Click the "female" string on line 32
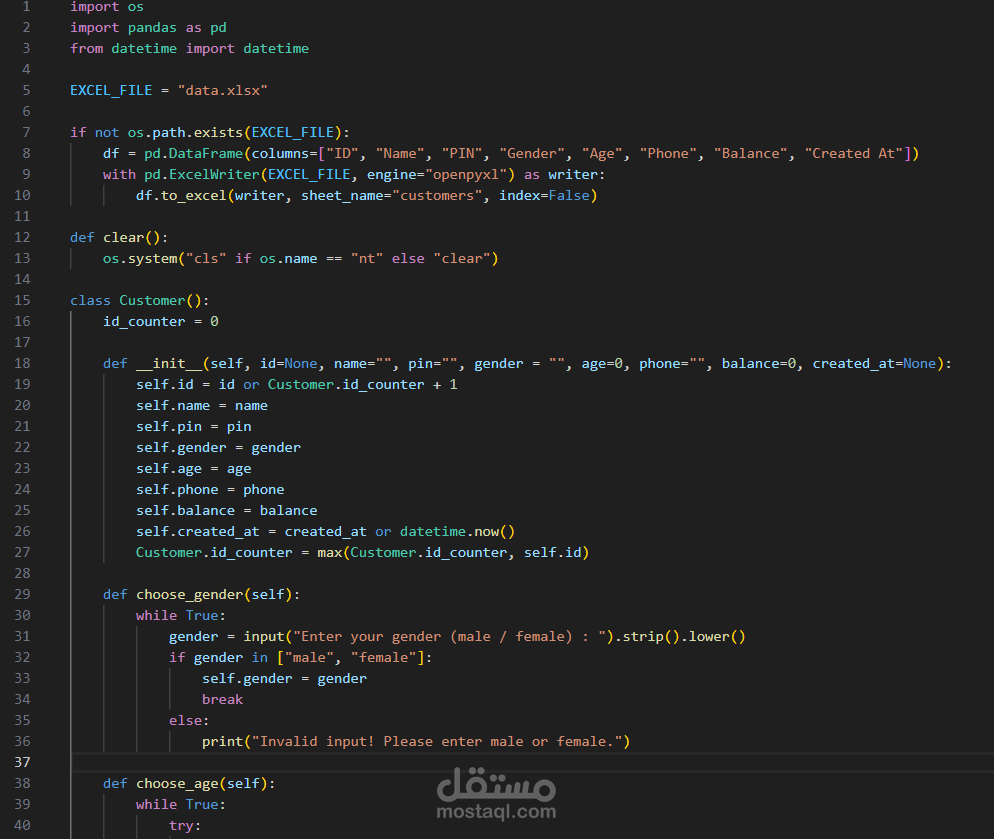The height and width of the screenshot is (839, 994). pyautogui.click(x=384, y=657)
